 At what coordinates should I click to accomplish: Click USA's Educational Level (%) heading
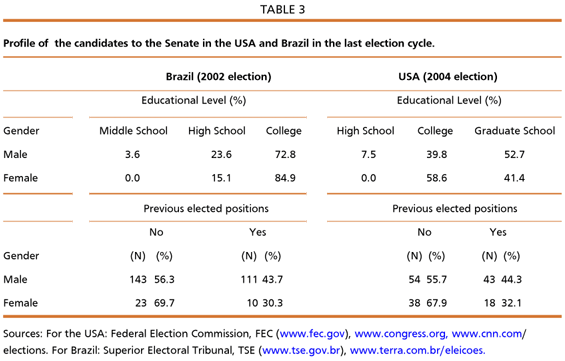(x=449, y=101)
